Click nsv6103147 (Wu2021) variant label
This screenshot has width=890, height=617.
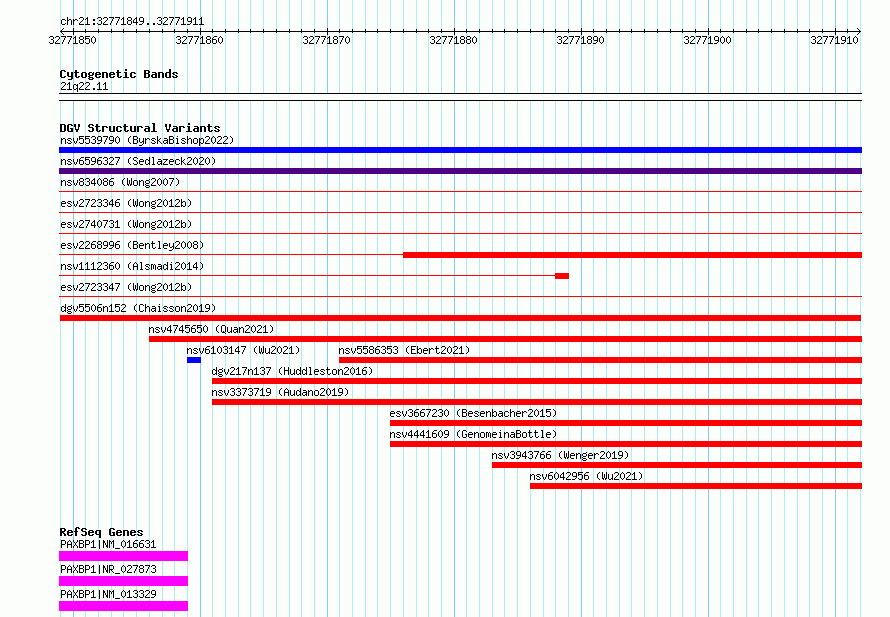coord(243,350)
